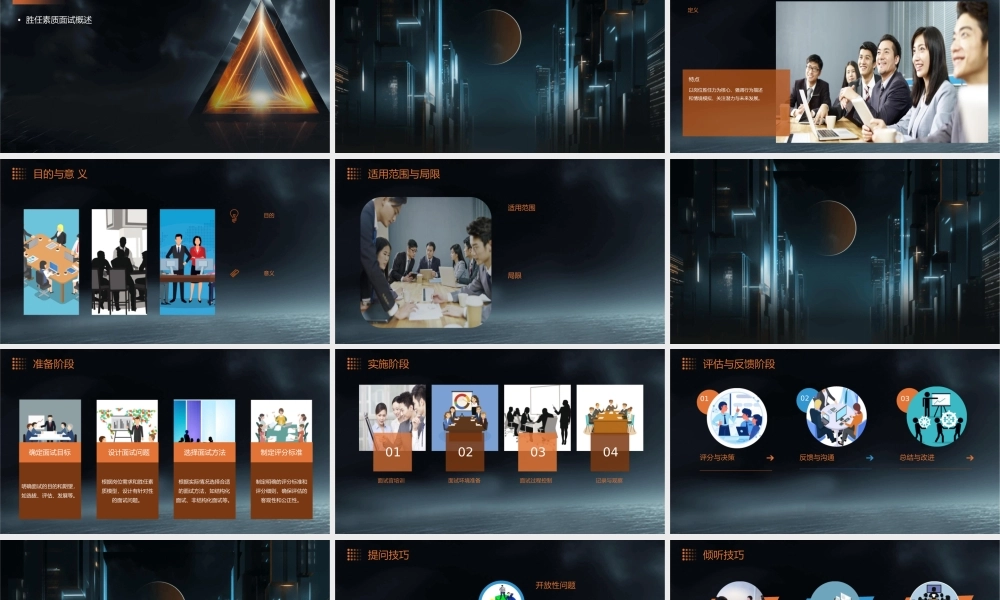1000x600 pixels.
Task: Click the 定义 label on the team-photo slide
Action: pos(693,10)
